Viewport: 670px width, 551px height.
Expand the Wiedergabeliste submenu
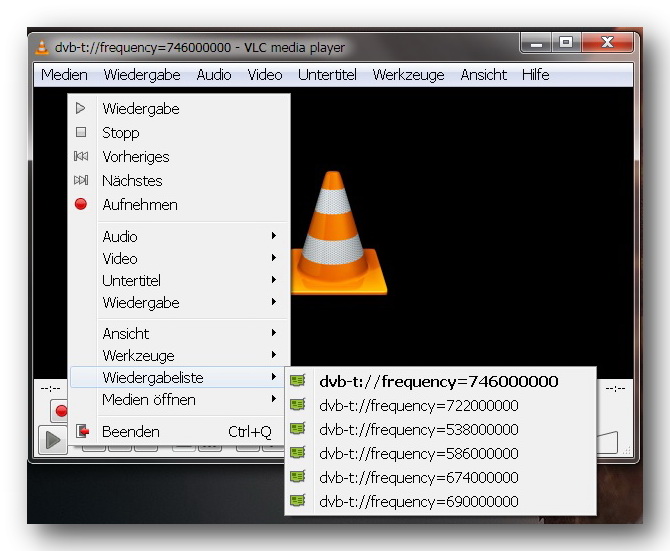[179, 377]
